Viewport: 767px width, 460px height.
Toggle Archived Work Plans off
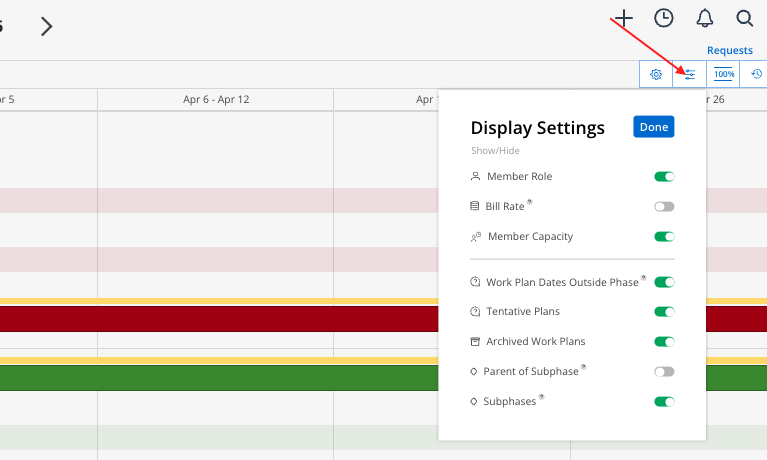pos(664,342)
